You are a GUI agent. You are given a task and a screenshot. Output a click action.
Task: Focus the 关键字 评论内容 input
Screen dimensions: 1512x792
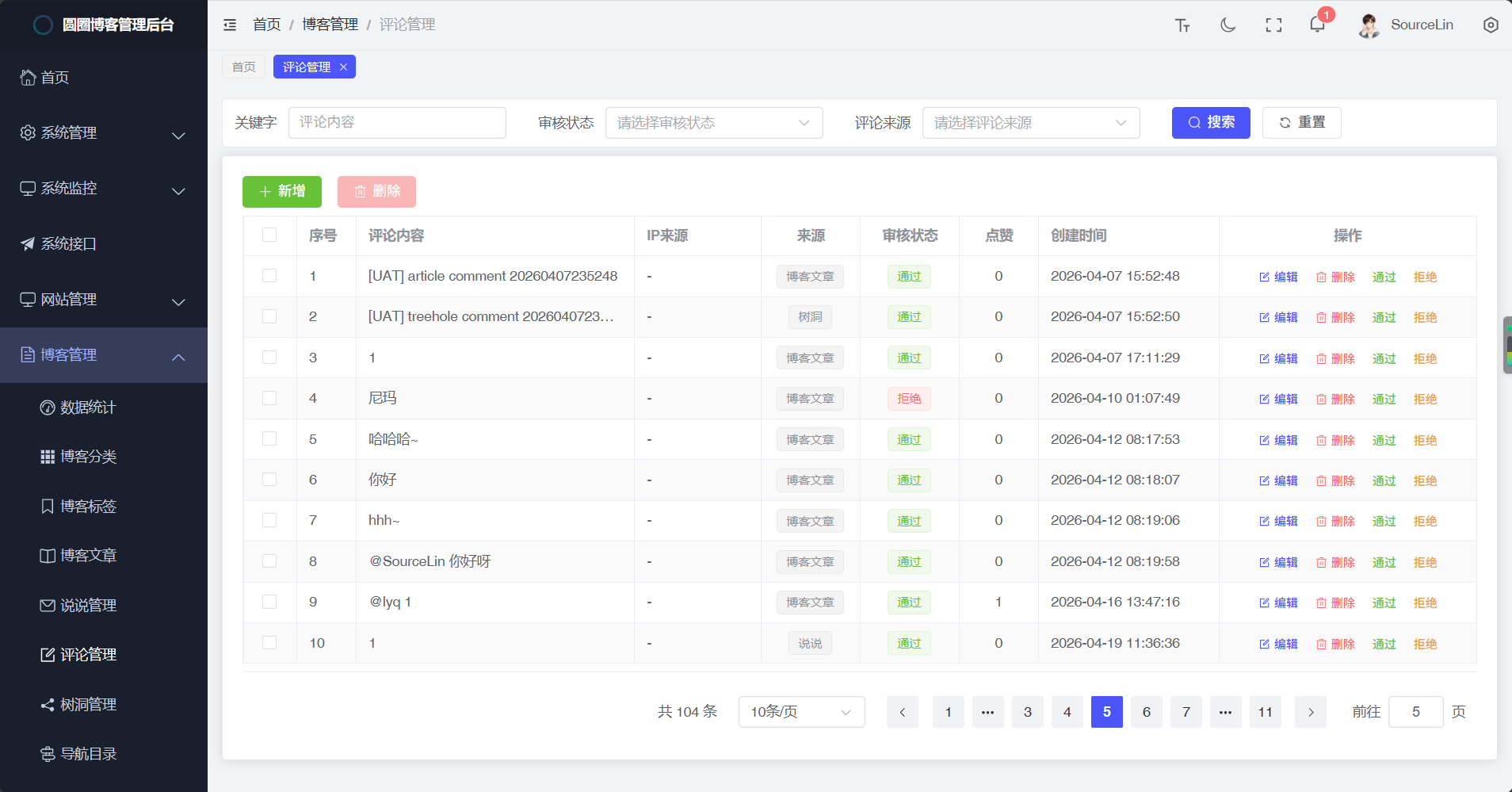(x=397, y=123)
